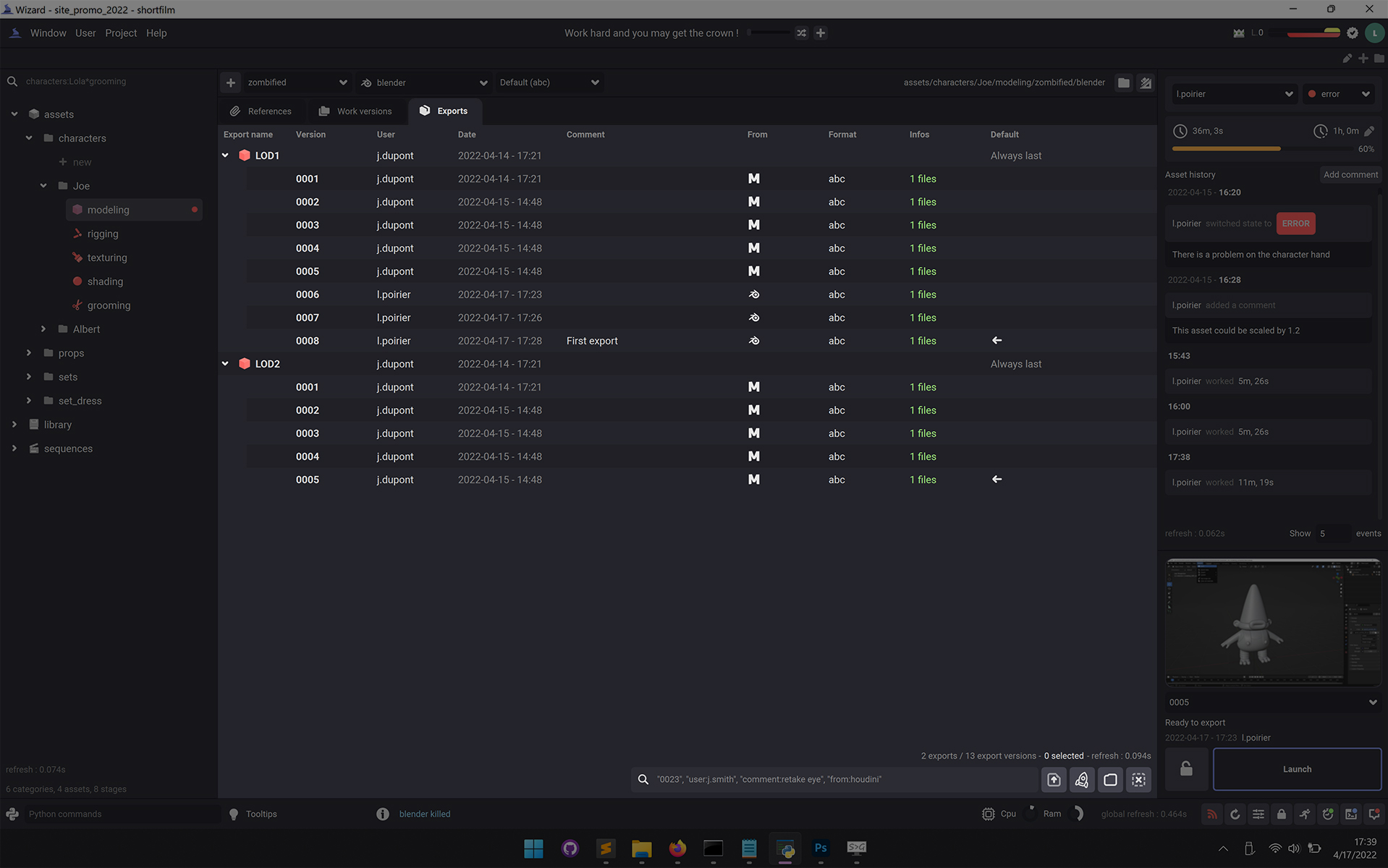Open the Project menu
The height and width of the screenshot is (868, 1388).
(x=120, y=33)
